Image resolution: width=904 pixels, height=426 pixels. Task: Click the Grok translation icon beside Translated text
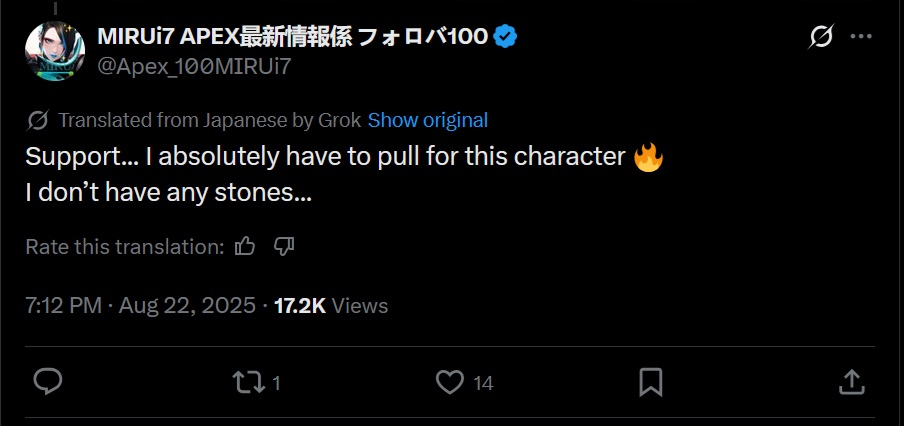click(x=37, y=120)
